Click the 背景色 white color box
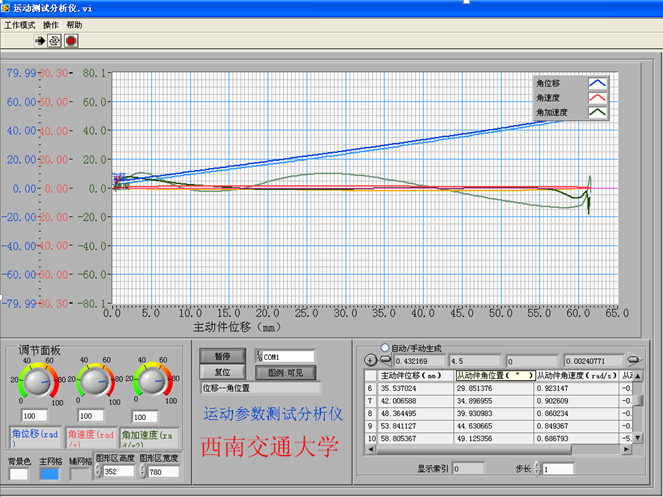The width and height of the screenshot is (663, 497). click(19, 473)
